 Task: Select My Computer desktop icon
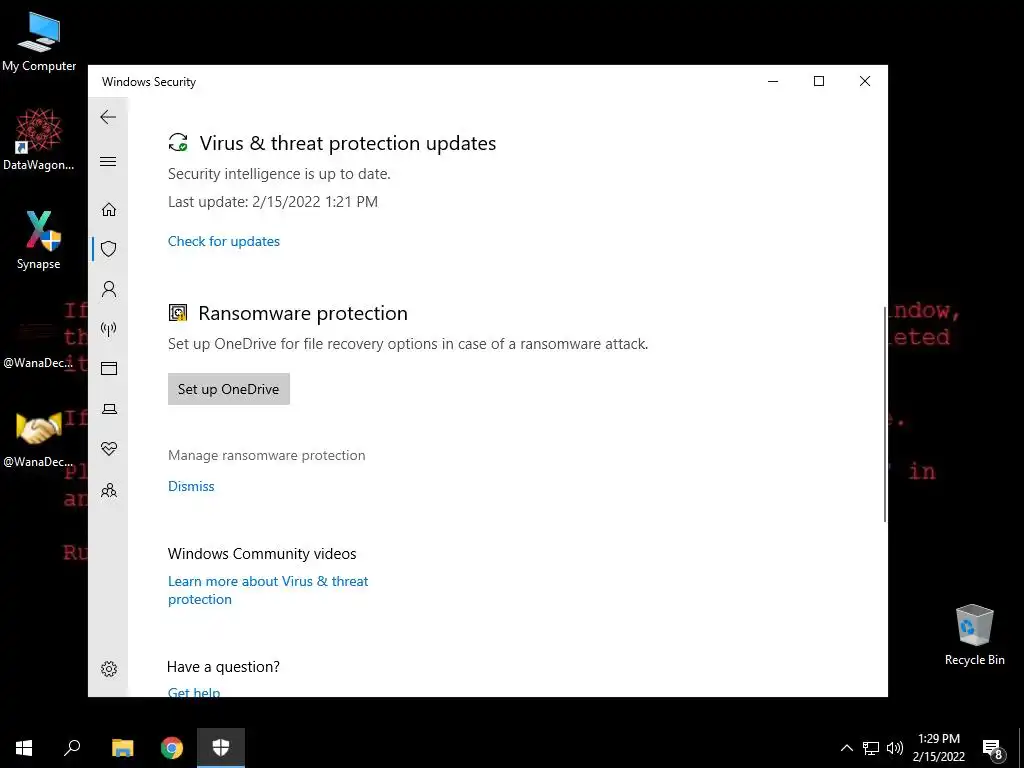point(39,42)
